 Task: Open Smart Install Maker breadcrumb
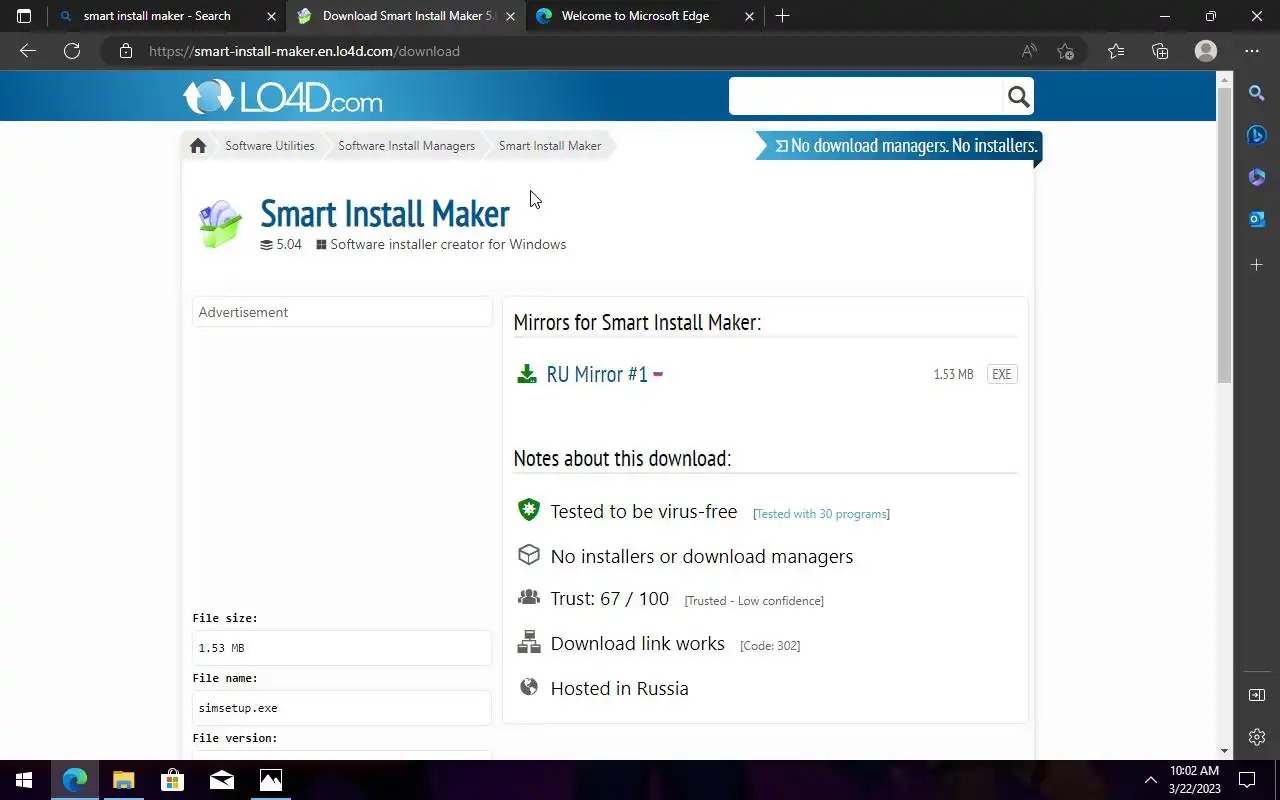pos(550,146)
